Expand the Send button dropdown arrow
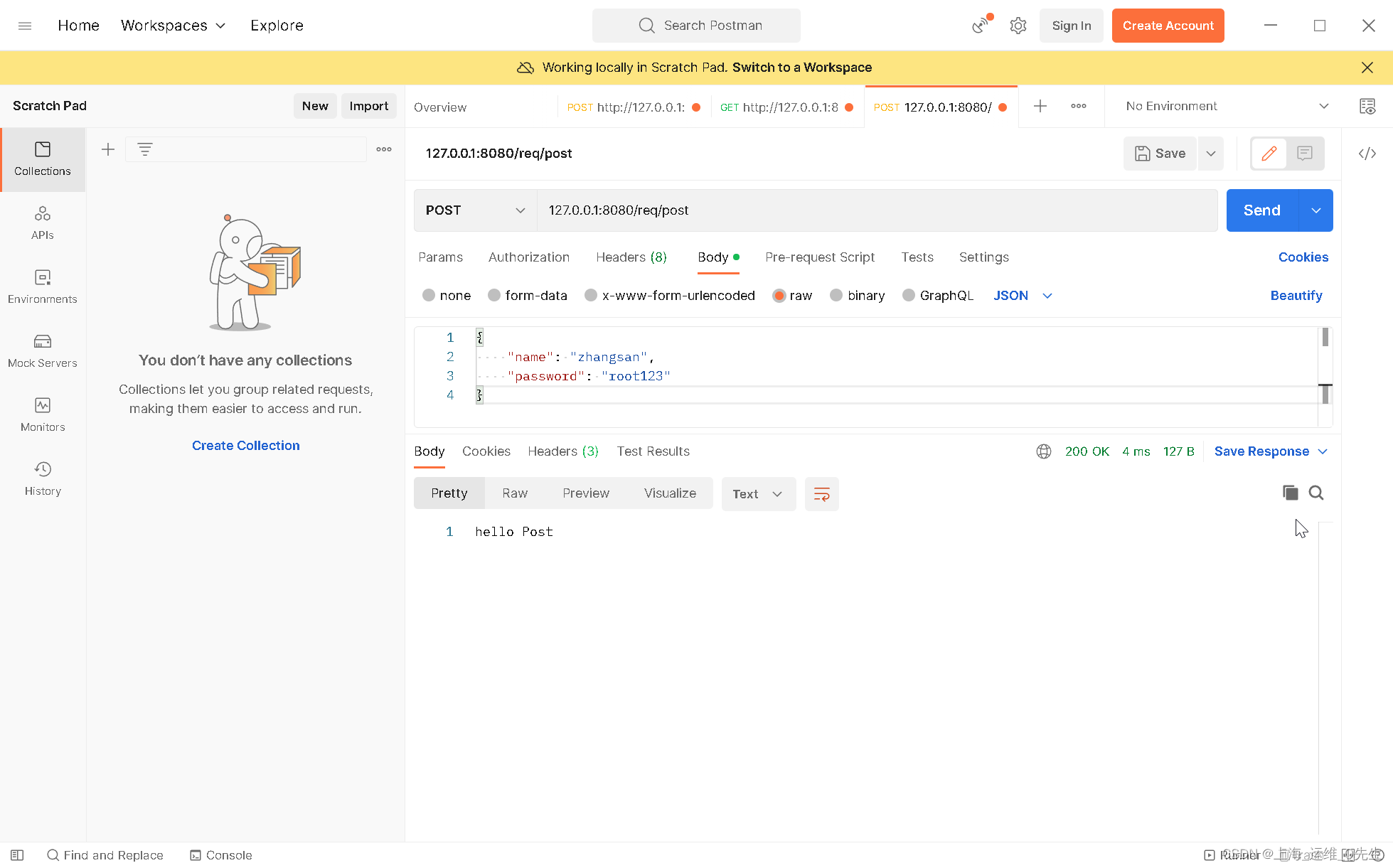Image resolution: width=1393 pixels, height=868 pixels. pos(1316,210)
